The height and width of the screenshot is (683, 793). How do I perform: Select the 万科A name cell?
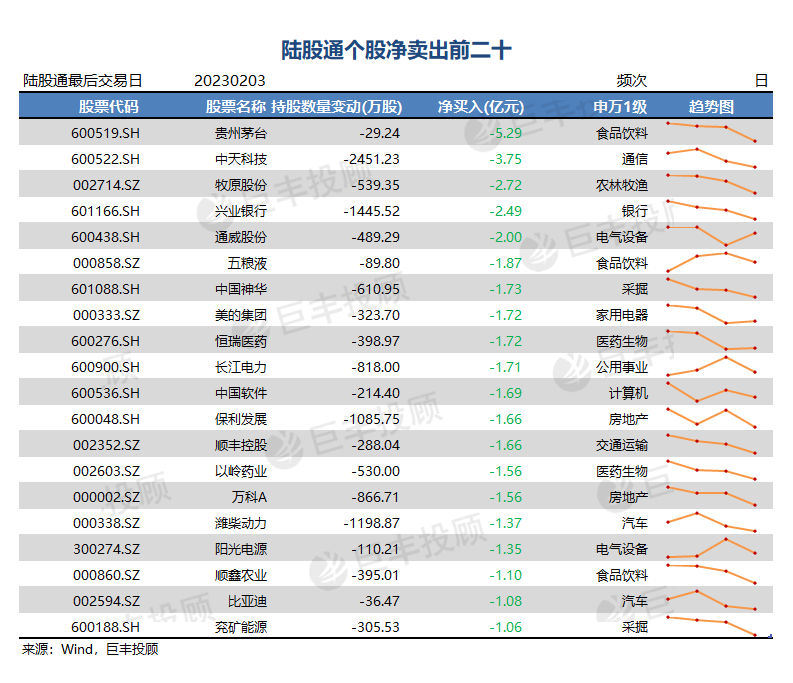click(249, 497)
